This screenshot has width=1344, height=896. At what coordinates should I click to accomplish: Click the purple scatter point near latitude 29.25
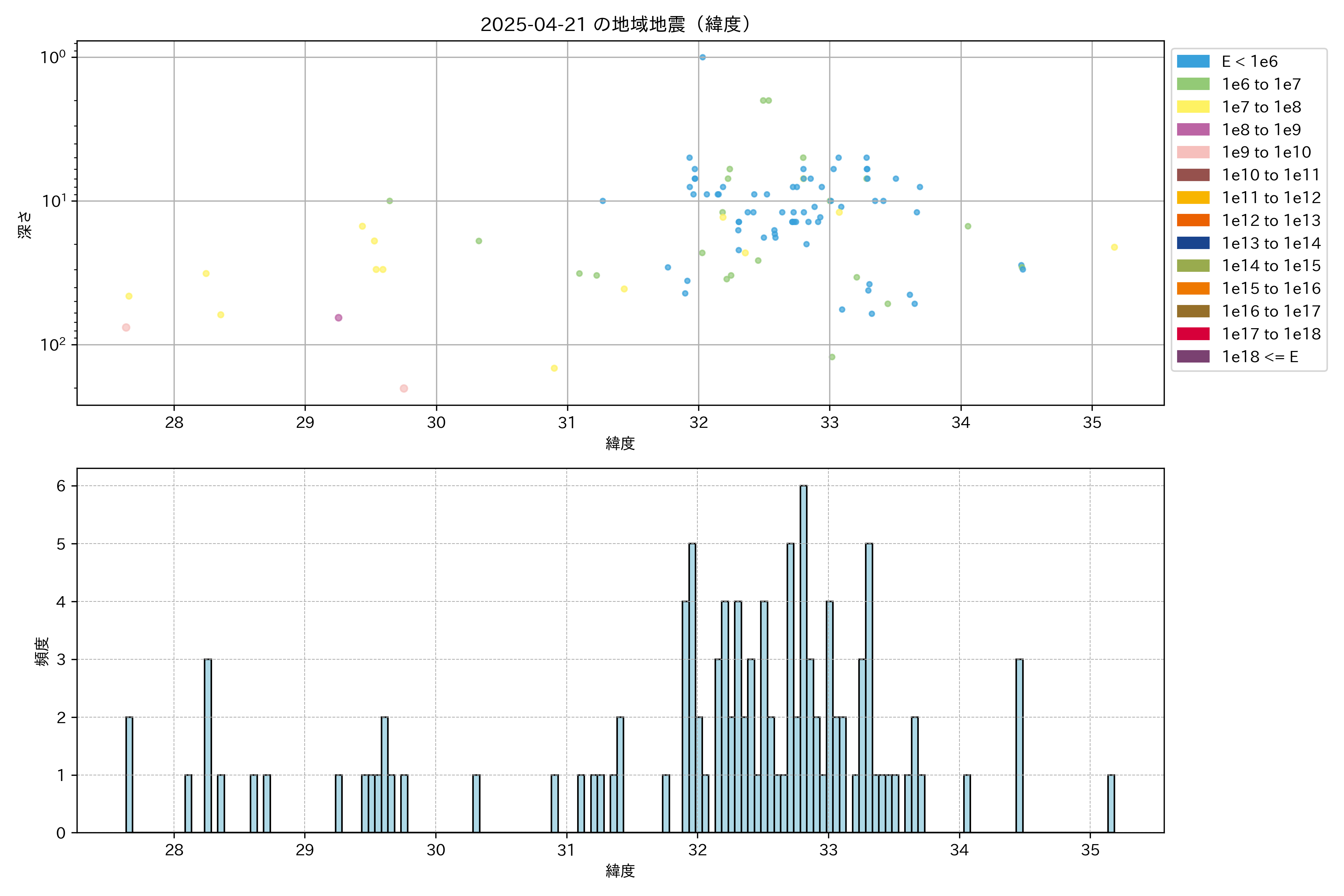click(x=338, y=318)
